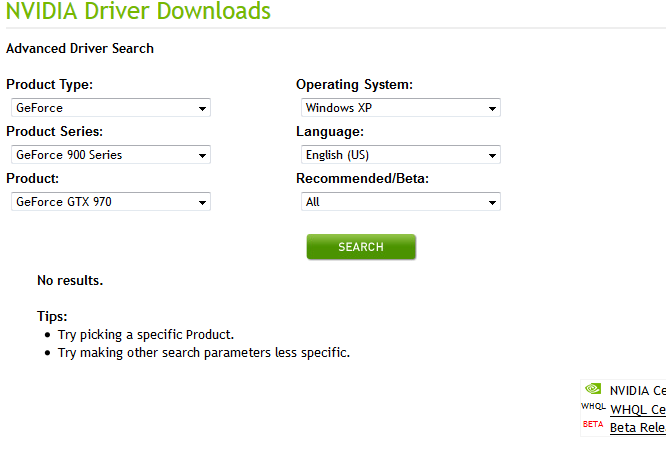Click the Operating System: label
Image resolution: width=666 pixels, height=458 pixels.
(354, 85)
